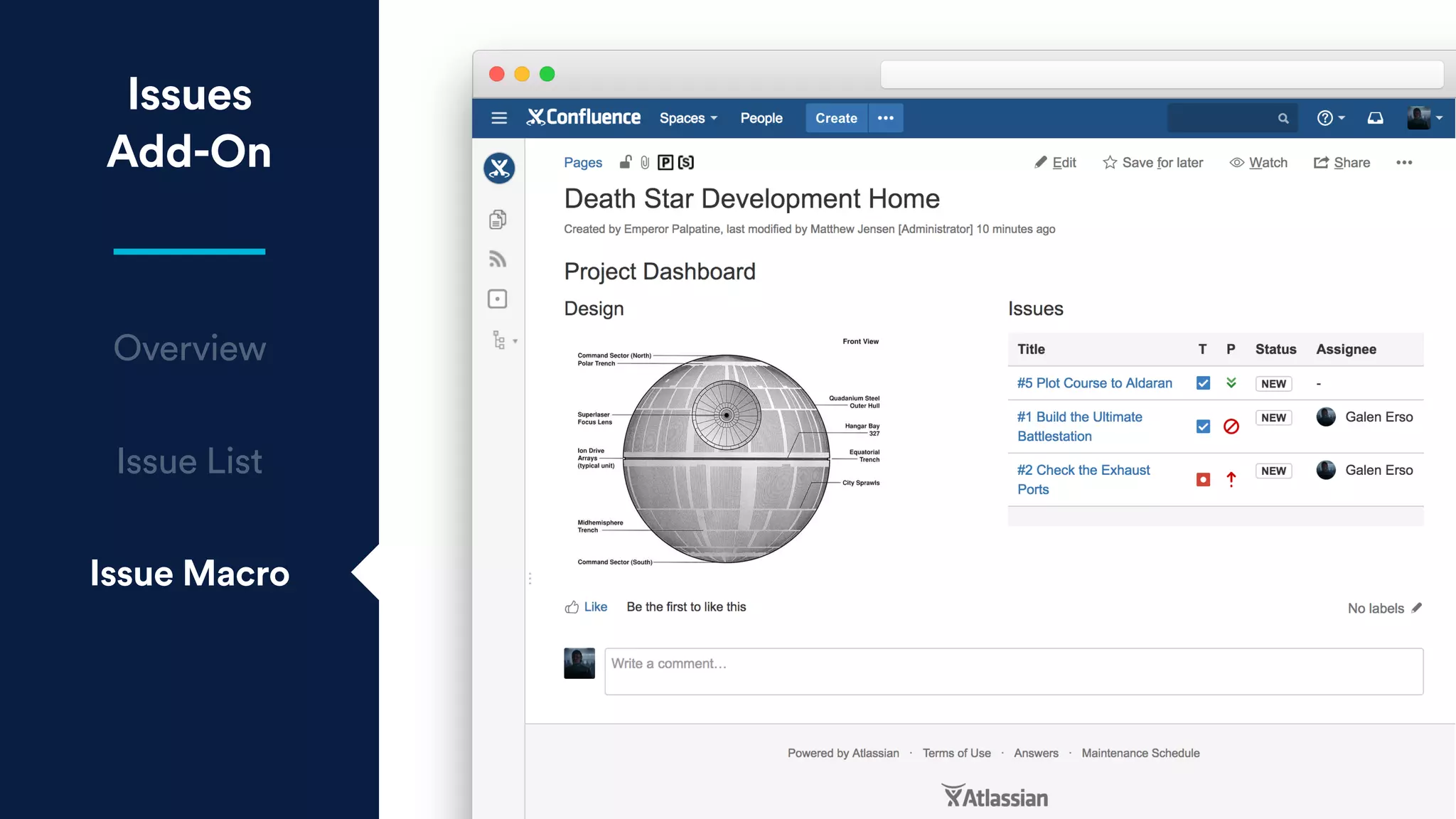Open Terms of Use footer link
Image resolution: width=1456 pixels, height=819 pixels.
[956, 753]
